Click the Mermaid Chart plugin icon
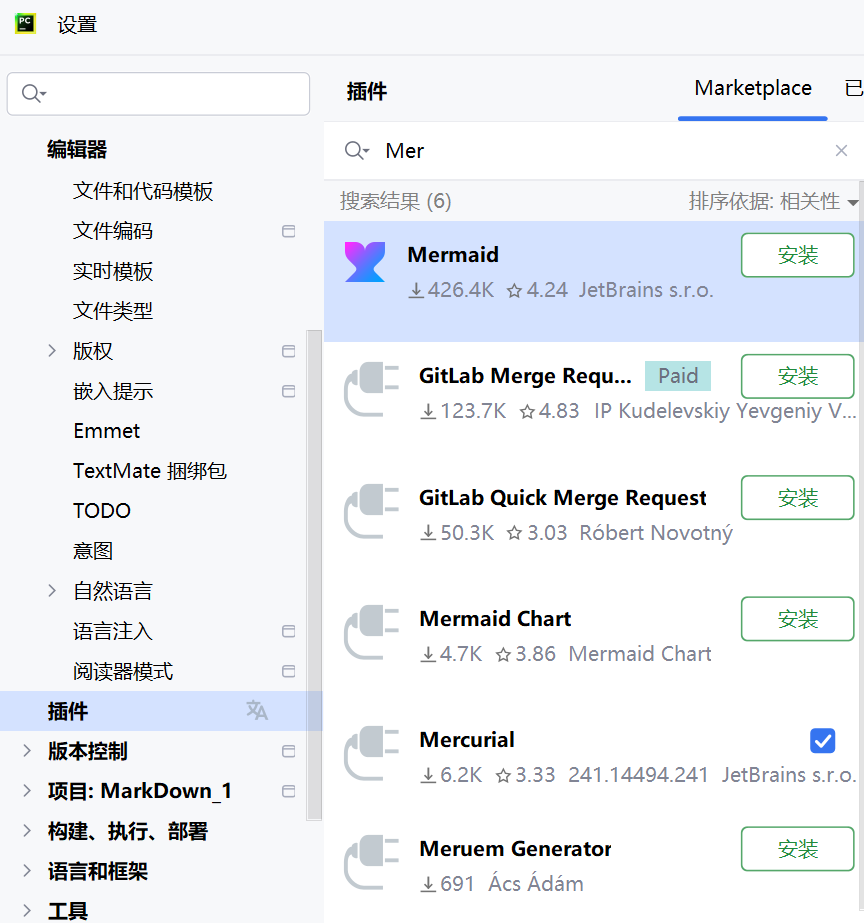 (x=371, y=632)
